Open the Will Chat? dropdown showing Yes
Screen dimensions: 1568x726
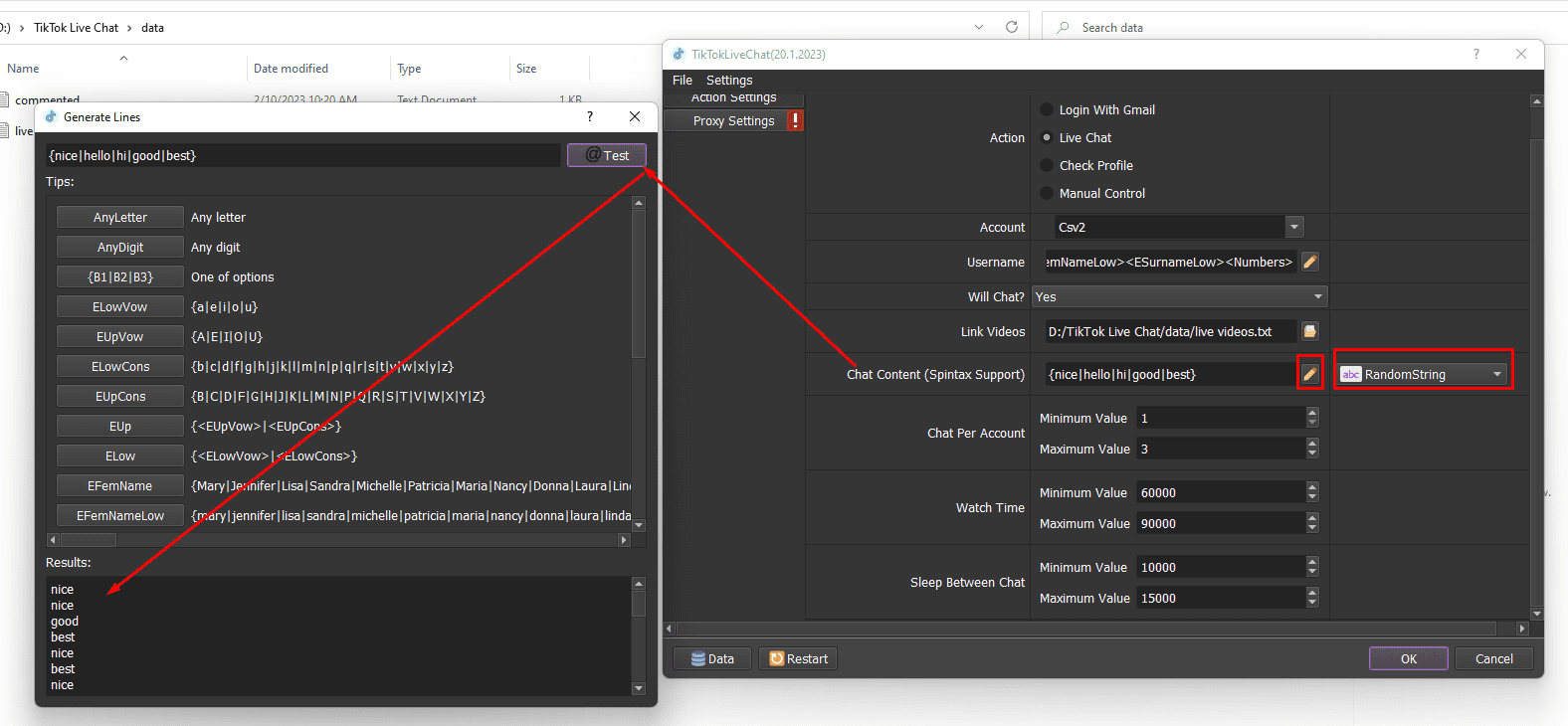1179,296
